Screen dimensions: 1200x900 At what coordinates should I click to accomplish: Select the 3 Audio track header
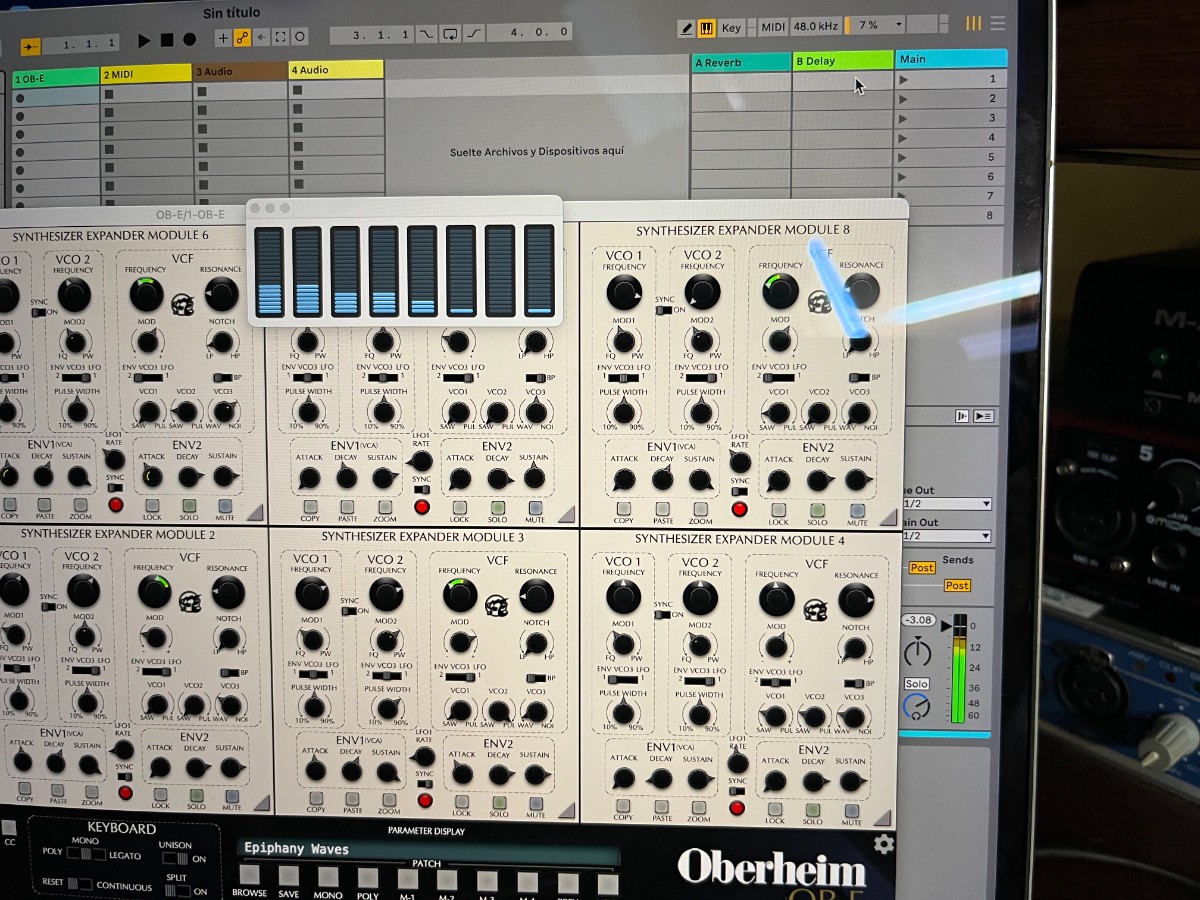coord(240,71)
